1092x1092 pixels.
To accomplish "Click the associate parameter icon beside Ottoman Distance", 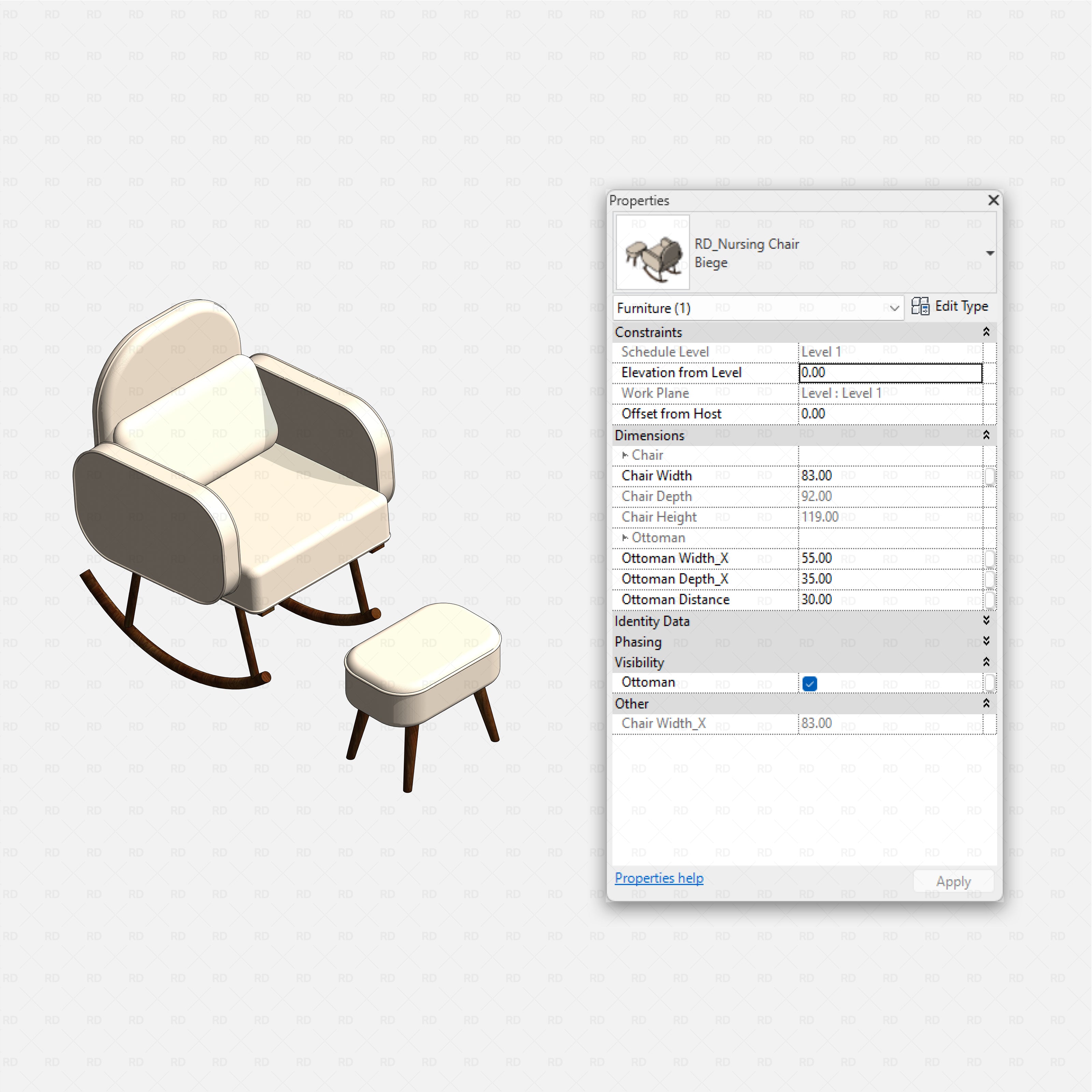I will pos(990,600).
